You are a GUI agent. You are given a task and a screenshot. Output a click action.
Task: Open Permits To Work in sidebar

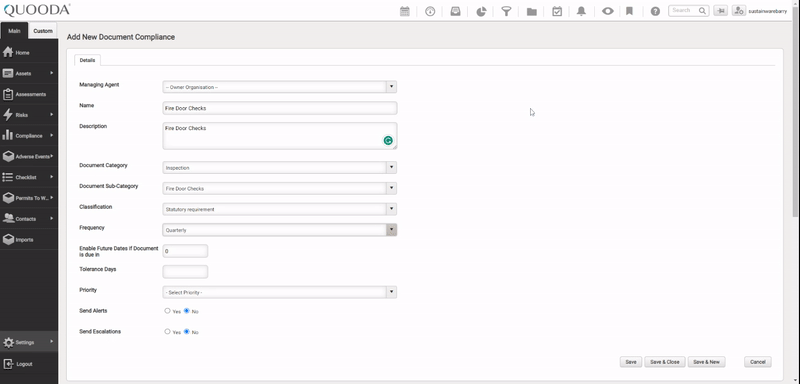coord(29,198)
